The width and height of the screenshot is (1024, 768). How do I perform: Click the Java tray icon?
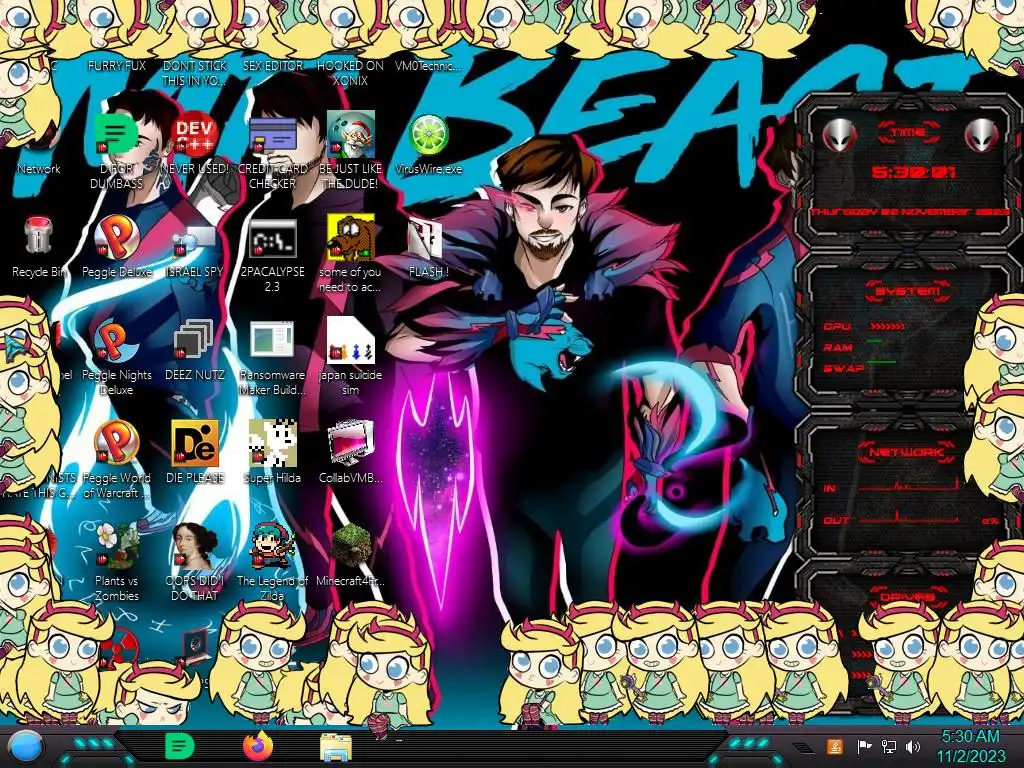835,746
